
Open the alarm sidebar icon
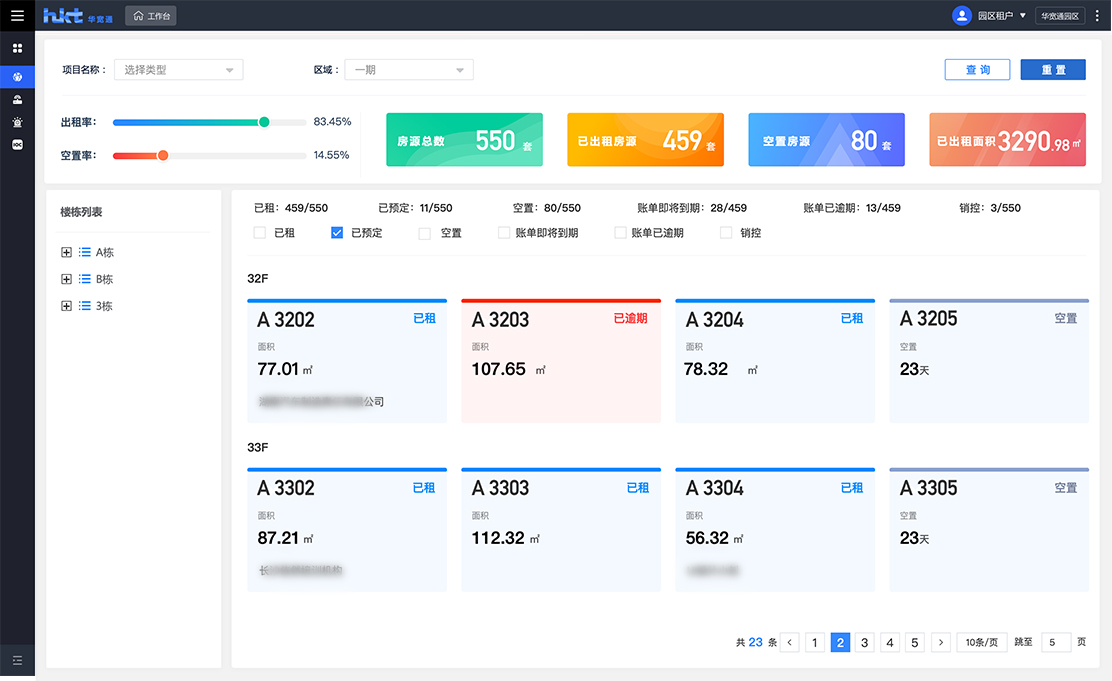click(x=17, y=122)
